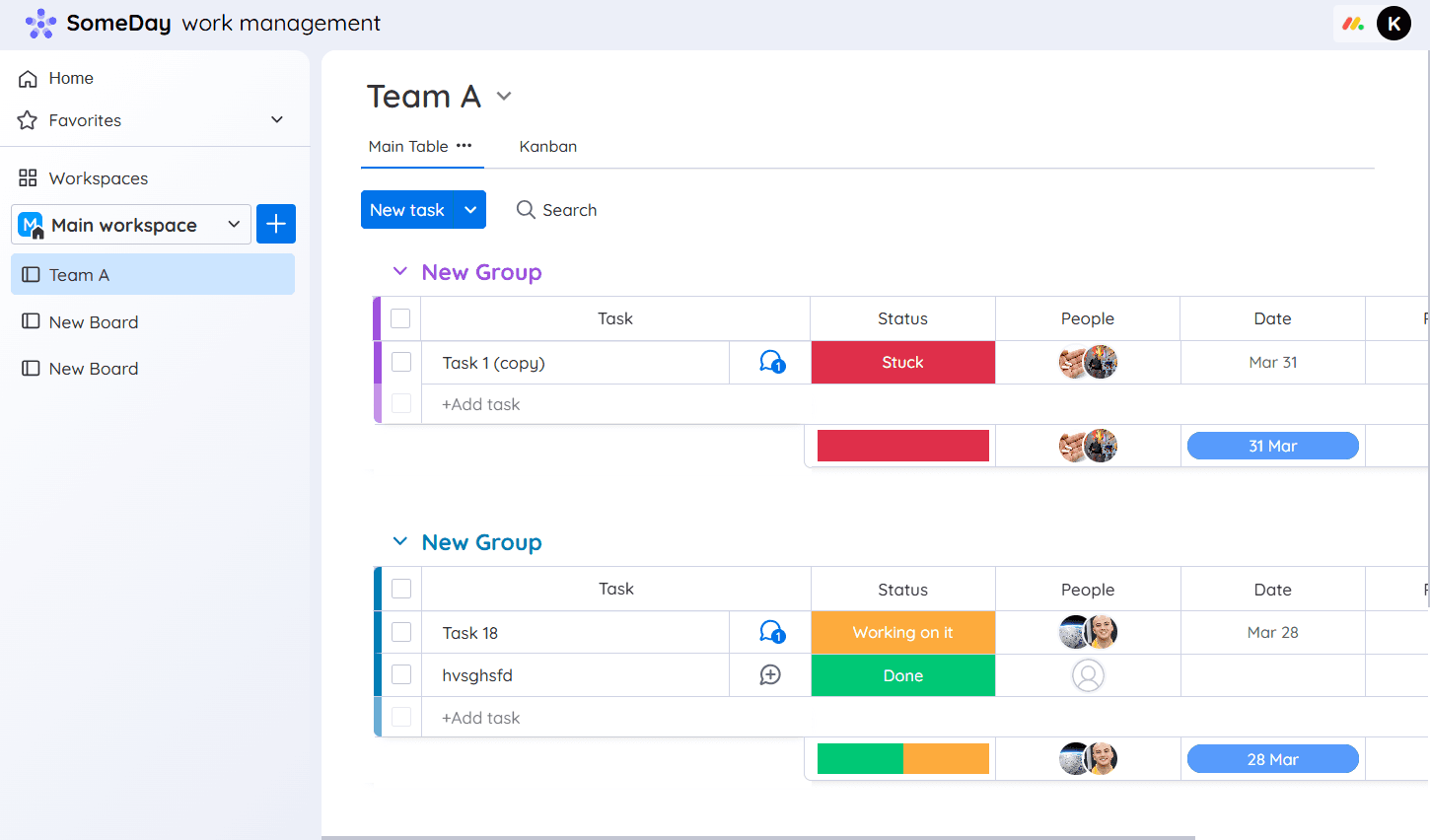This screenshot has width=1430, height=840.
Task: Check the checkbox next to Task 1 (copy)
Action: pyautogui.click(x=401, y=362)
